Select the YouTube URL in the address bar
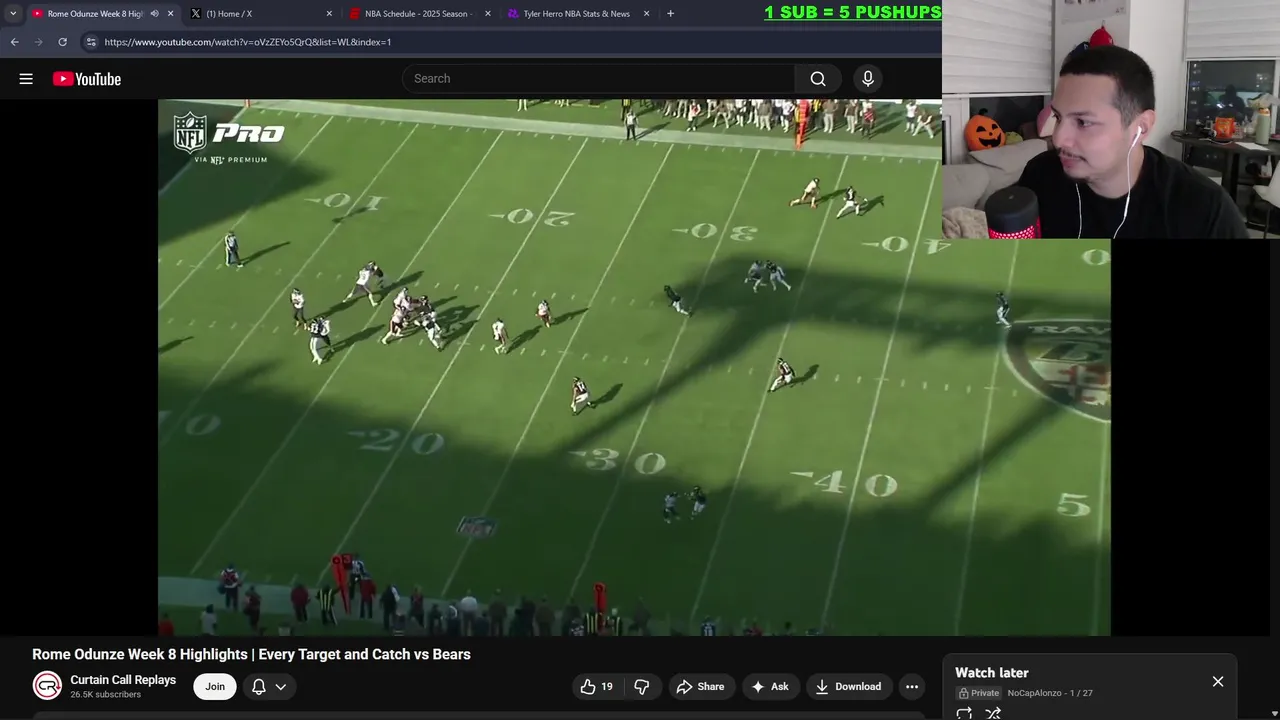1280x720 pixels. 247,42
